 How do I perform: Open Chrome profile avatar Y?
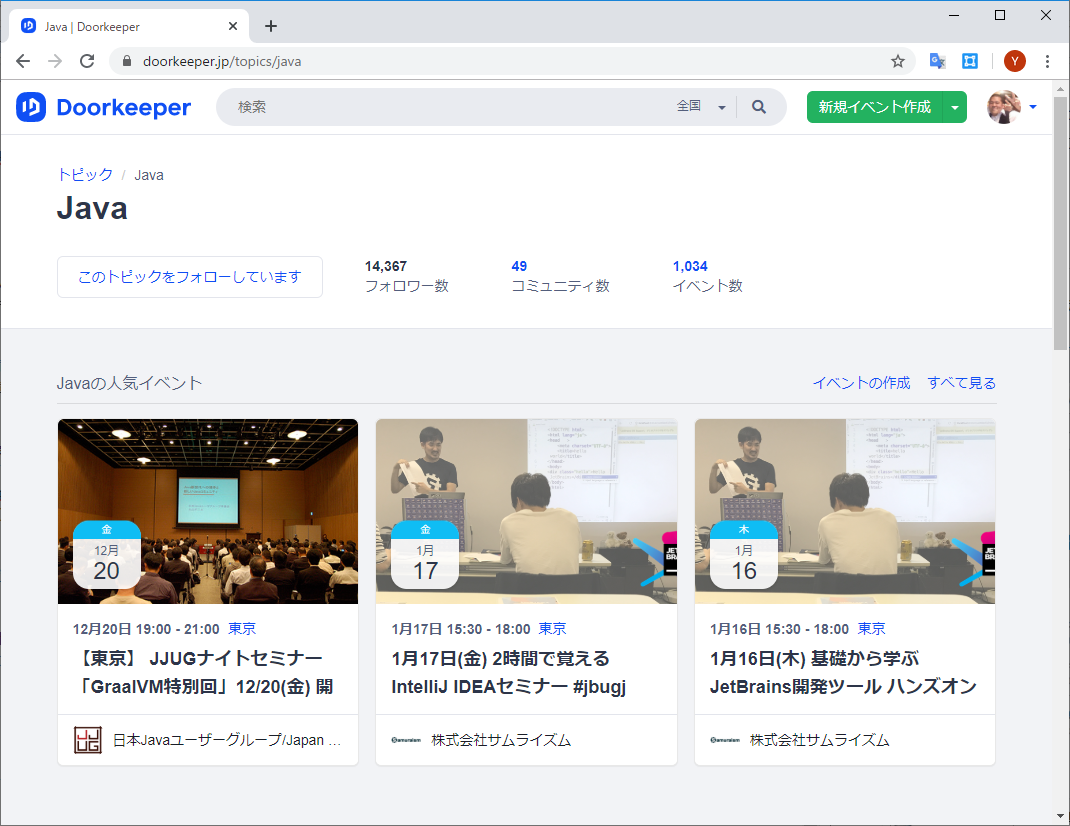(1015, 61)
